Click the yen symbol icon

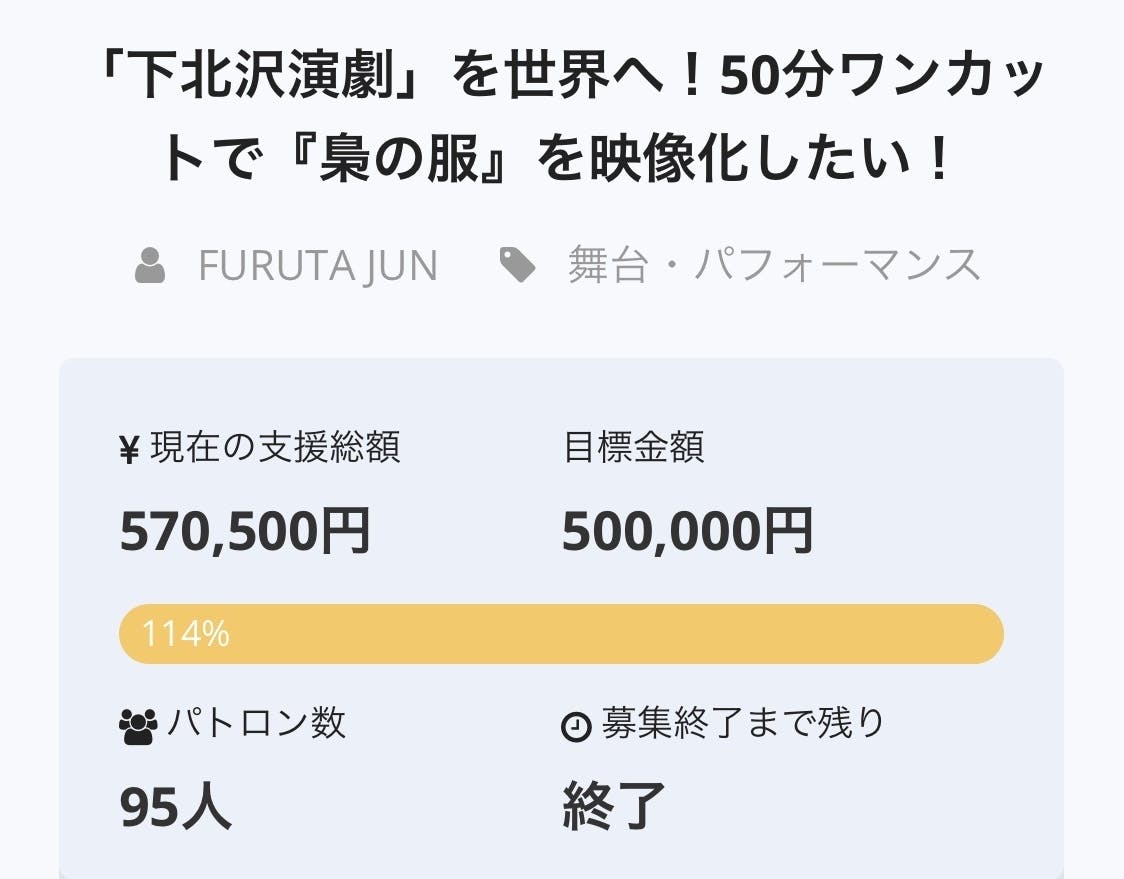pyautogui.click(x=129, y=450)
